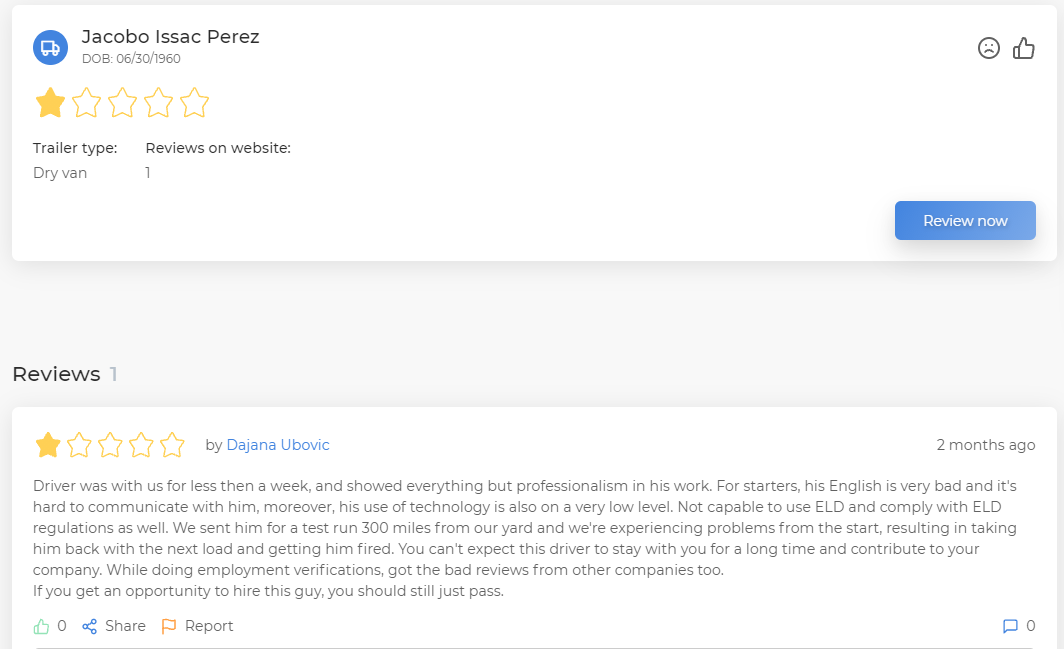Like the review using green thumbs up

tap(42, 626)
